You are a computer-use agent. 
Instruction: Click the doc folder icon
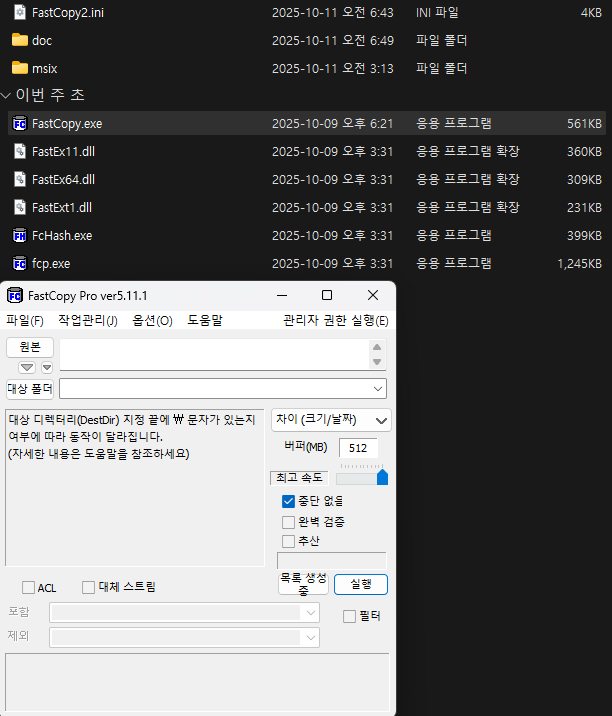point(20,40)
